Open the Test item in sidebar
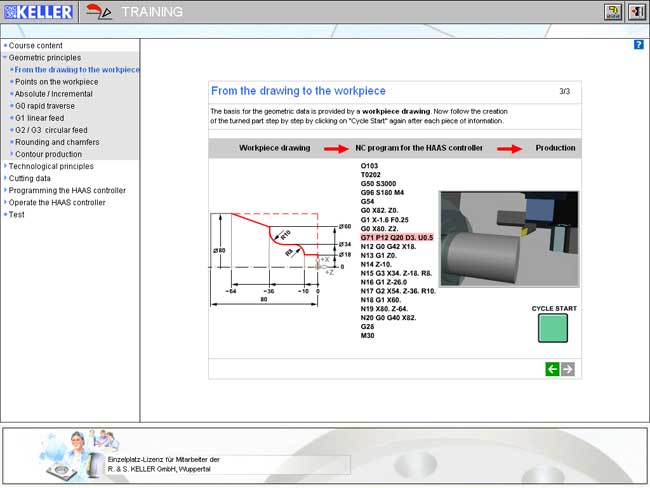Image resolution: width=650 pixels, height=488 pixels. pyautogui.click(x=16, y=214)
